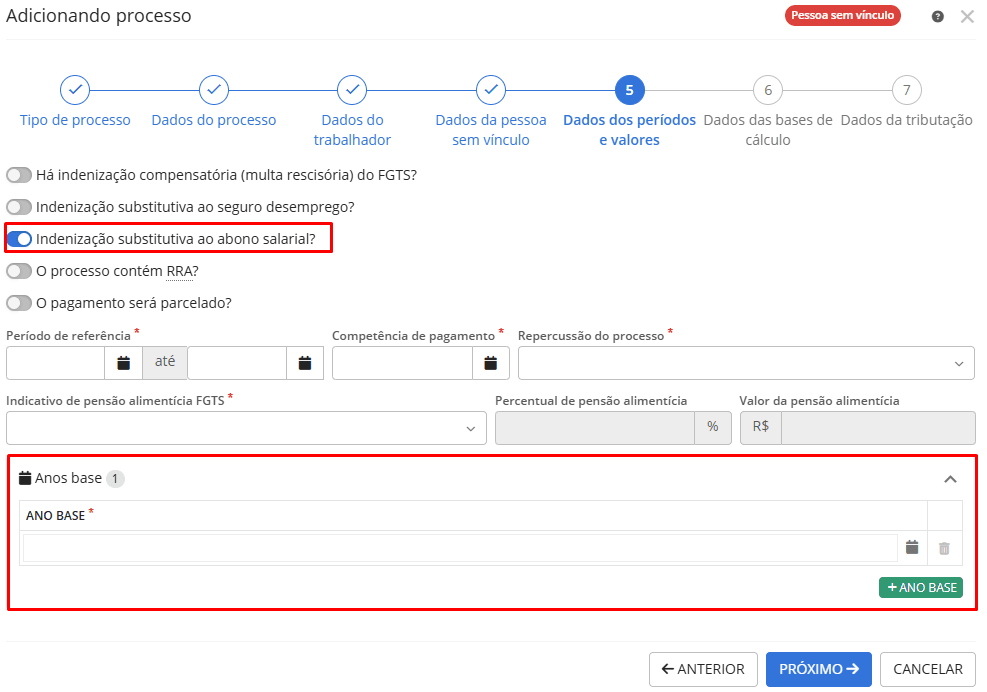987x692 pixels.
Task: Open calendar for Período de referência start date
Action: click(122, 362)
